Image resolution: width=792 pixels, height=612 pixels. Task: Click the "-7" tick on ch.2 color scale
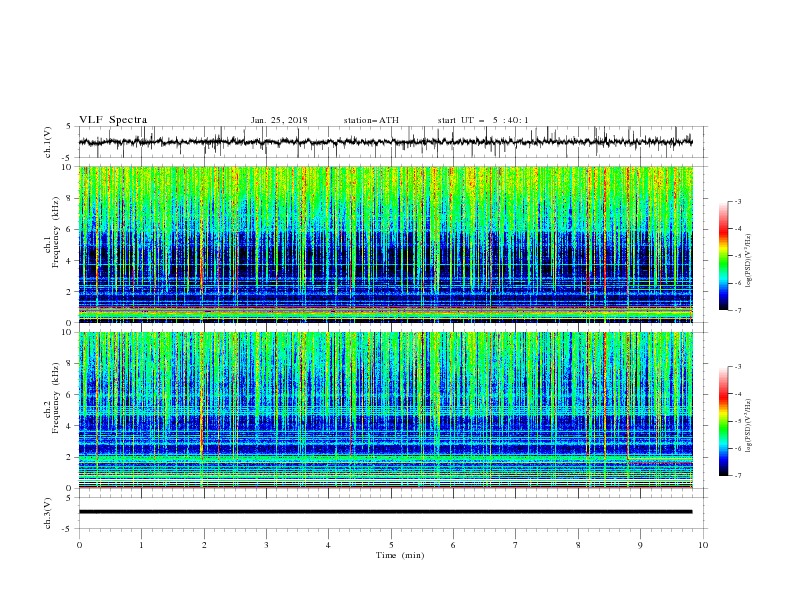coord(737,476)
